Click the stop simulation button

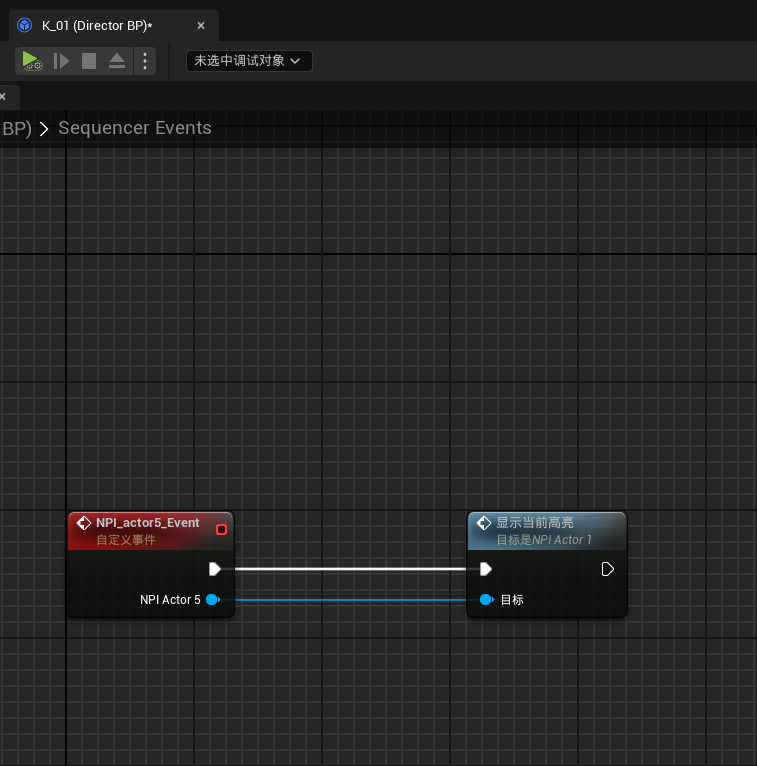(89, 61)
